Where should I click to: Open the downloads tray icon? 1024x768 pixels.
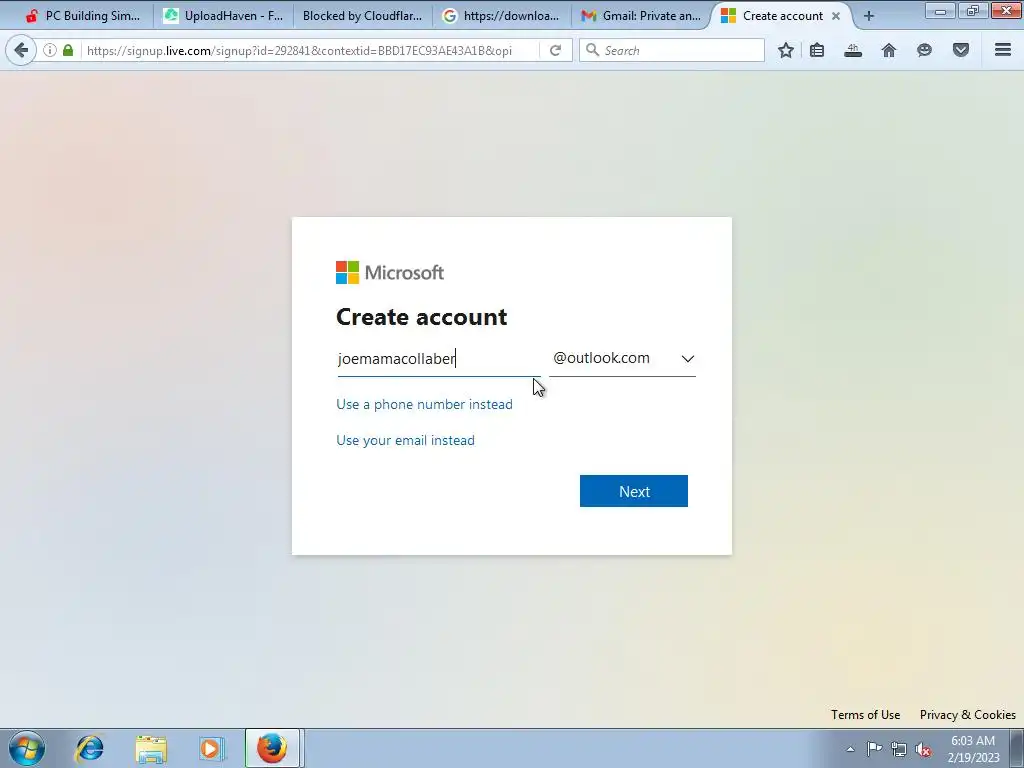(852, 50)
